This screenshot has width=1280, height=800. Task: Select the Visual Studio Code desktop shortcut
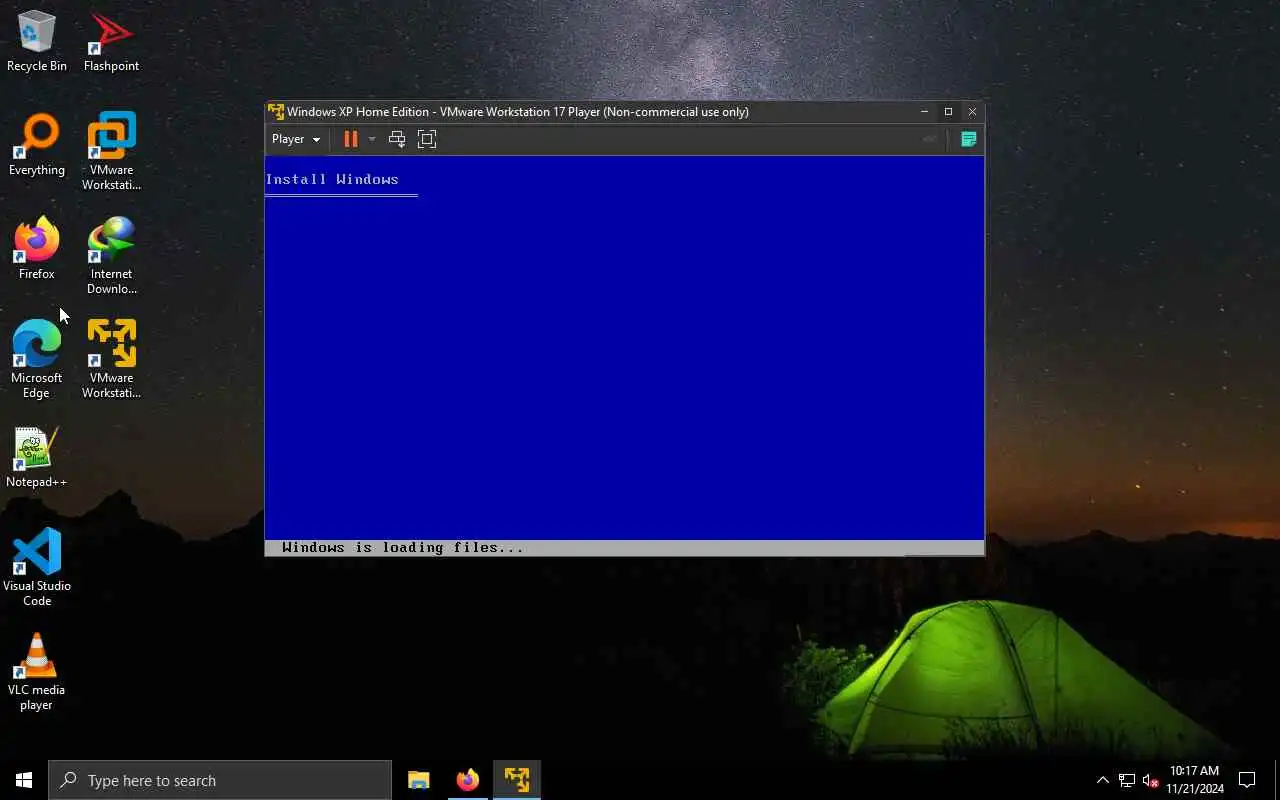tap(37, 567)
